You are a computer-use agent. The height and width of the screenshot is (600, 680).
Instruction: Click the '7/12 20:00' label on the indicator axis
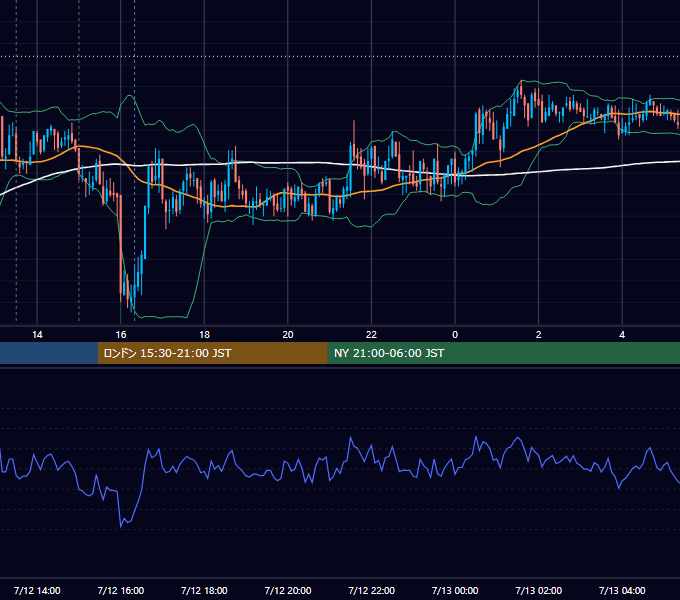click(288, 590)
